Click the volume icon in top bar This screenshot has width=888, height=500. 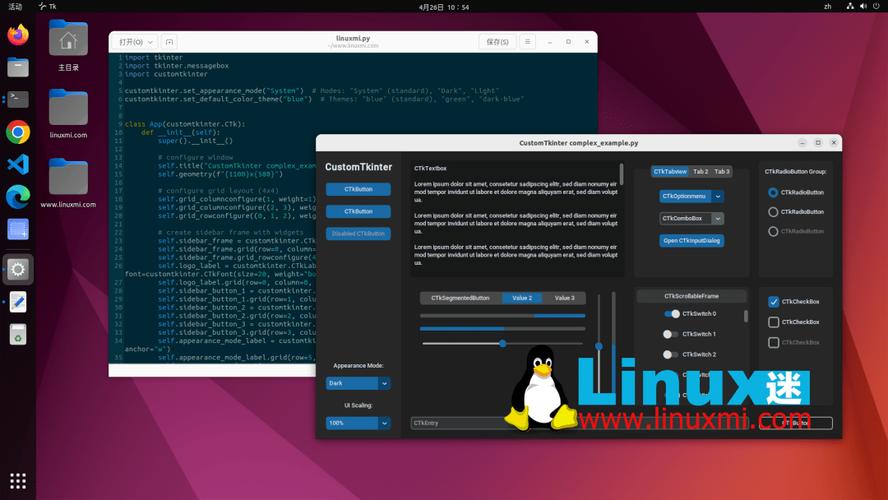863,6
